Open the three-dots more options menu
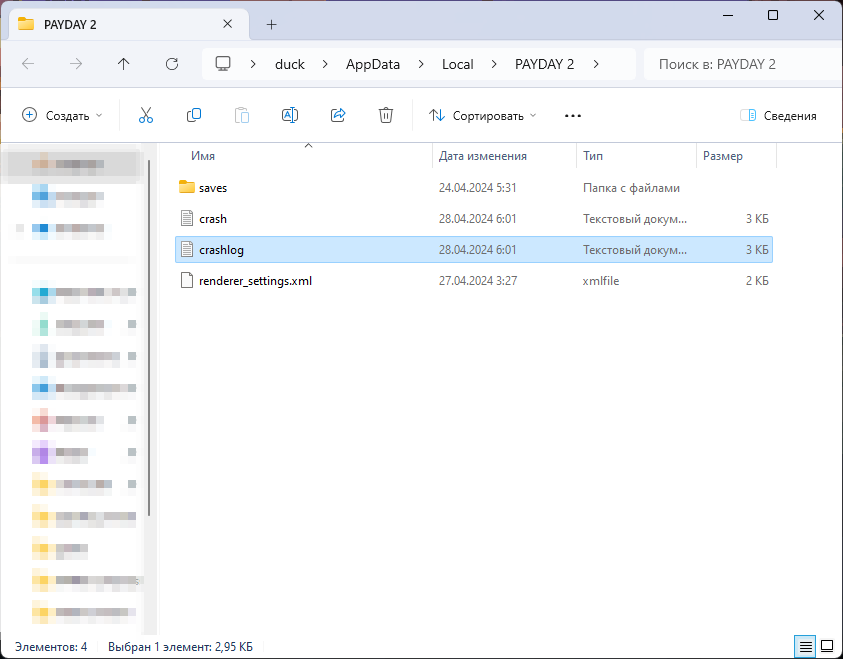 [573, 116]
